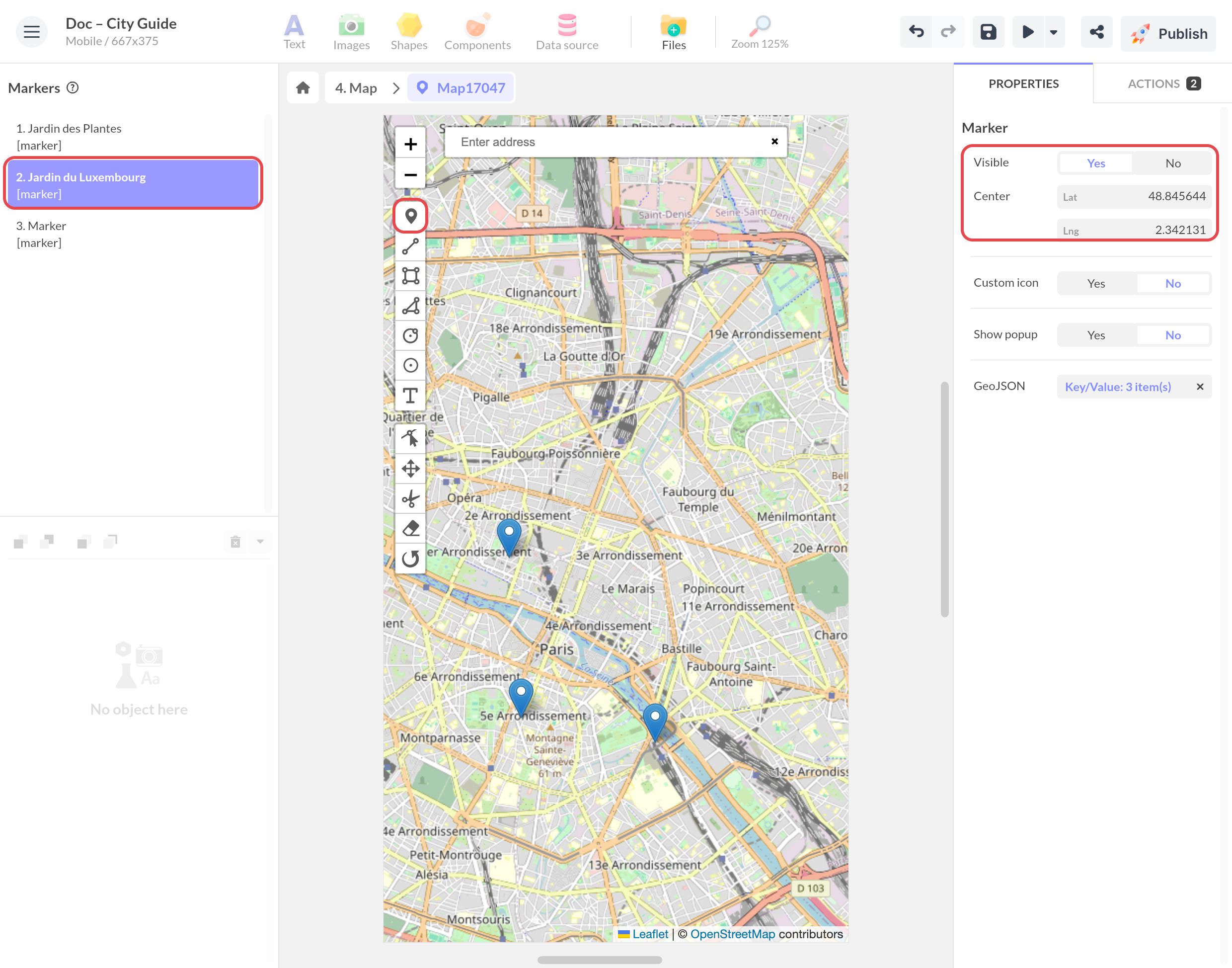Select 1. Jardin des Plantes marker

[134, 137]
